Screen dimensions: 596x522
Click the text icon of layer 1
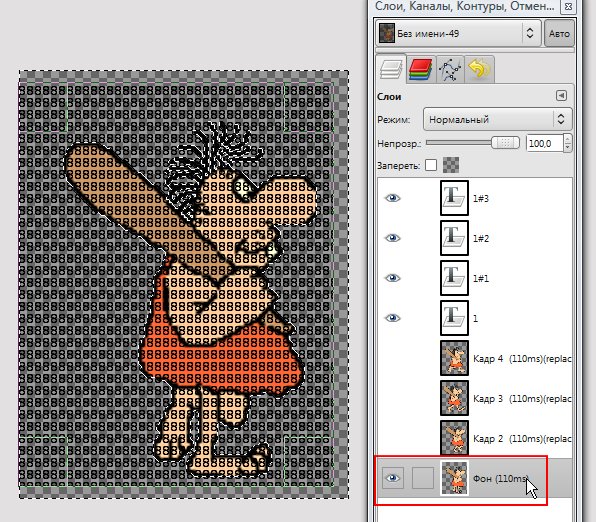click(x=454, y=318)
